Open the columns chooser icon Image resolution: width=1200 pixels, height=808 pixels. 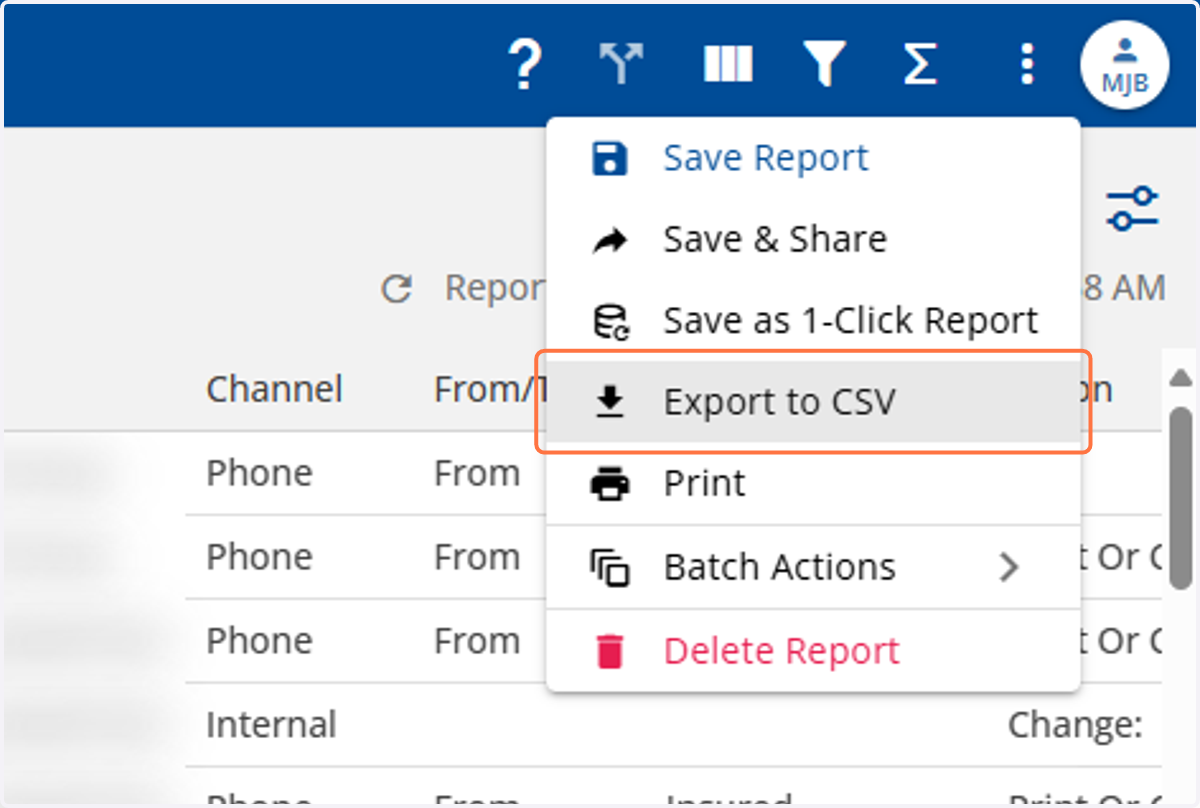tap(727, 64)
